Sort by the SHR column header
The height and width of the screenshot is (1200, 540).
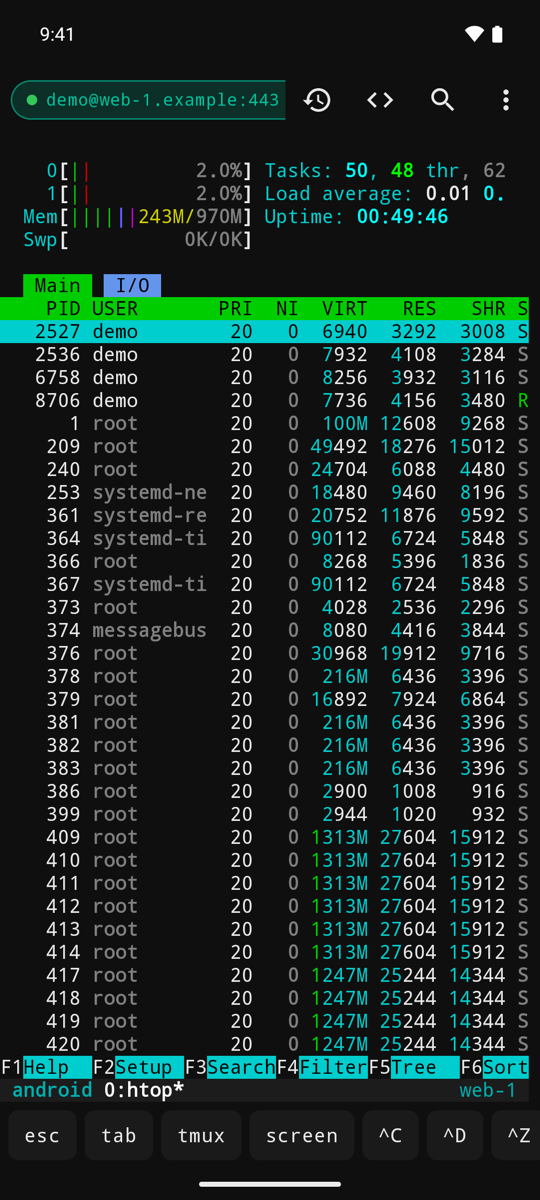(489, 309)
